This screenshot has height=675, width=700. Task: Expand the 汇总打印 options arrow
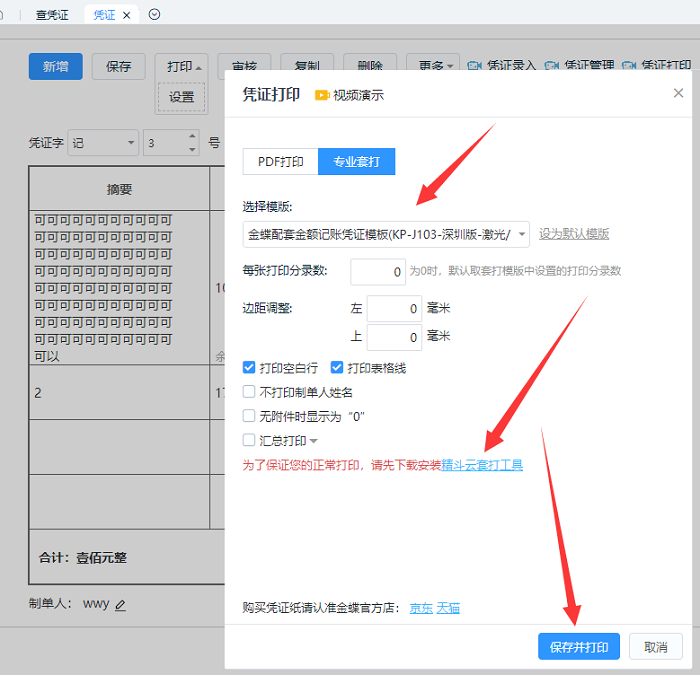tap(314, 441)
